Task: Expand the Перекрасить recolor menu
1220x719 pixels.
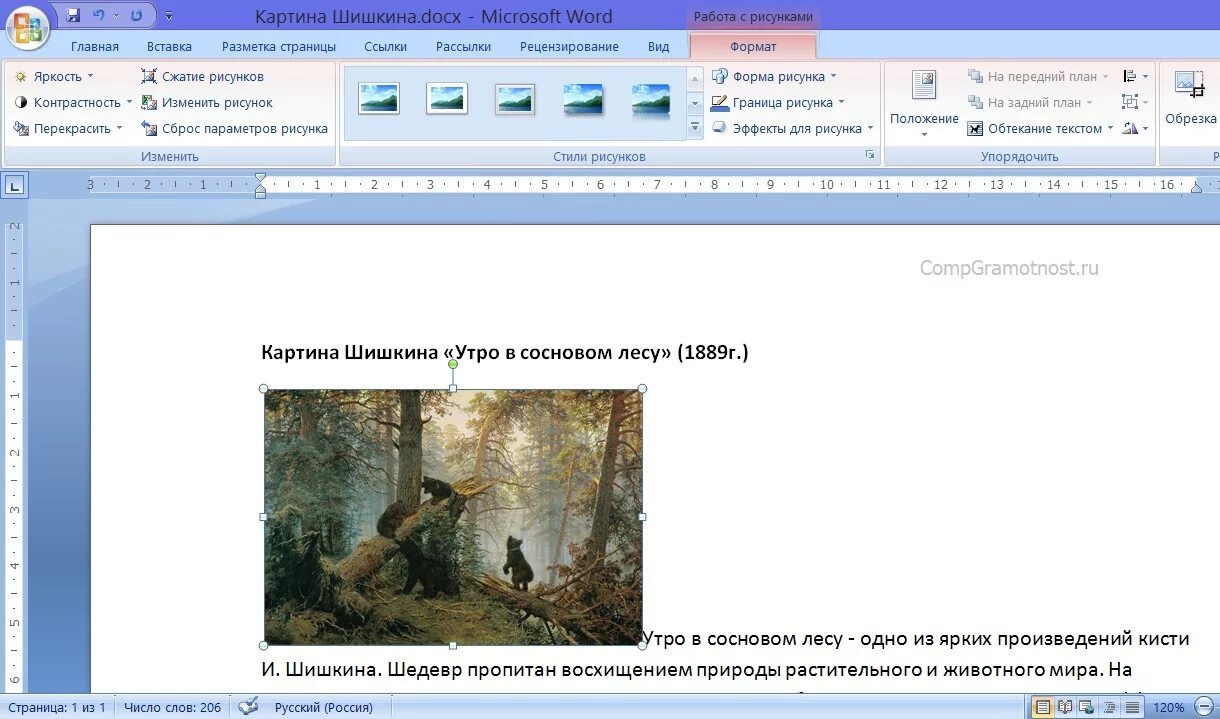Action: click(68, 128)
